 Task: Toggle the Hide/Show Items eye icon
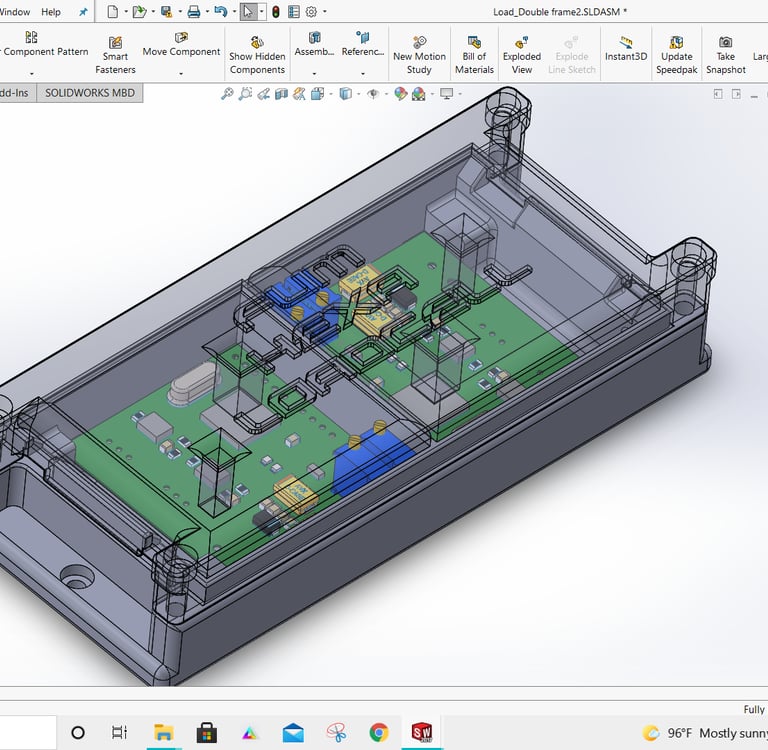[373, 94]
